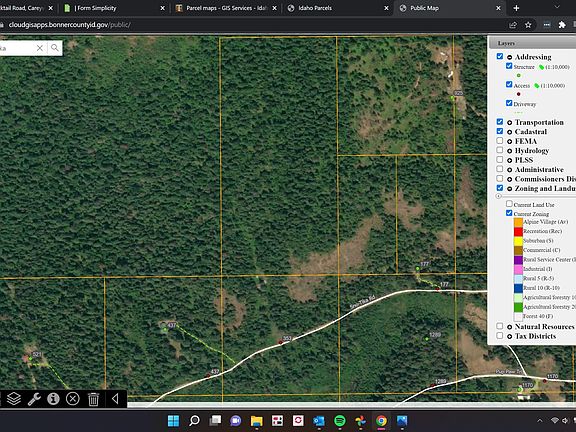
Task: Expand the Cadastral layer group
Action: 510,132
